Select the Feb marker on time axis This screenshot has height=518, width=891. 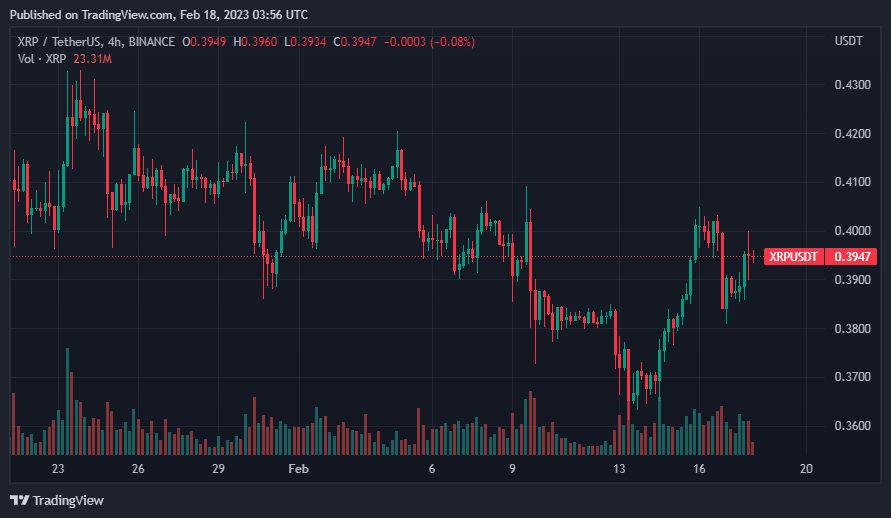[298, 469]
